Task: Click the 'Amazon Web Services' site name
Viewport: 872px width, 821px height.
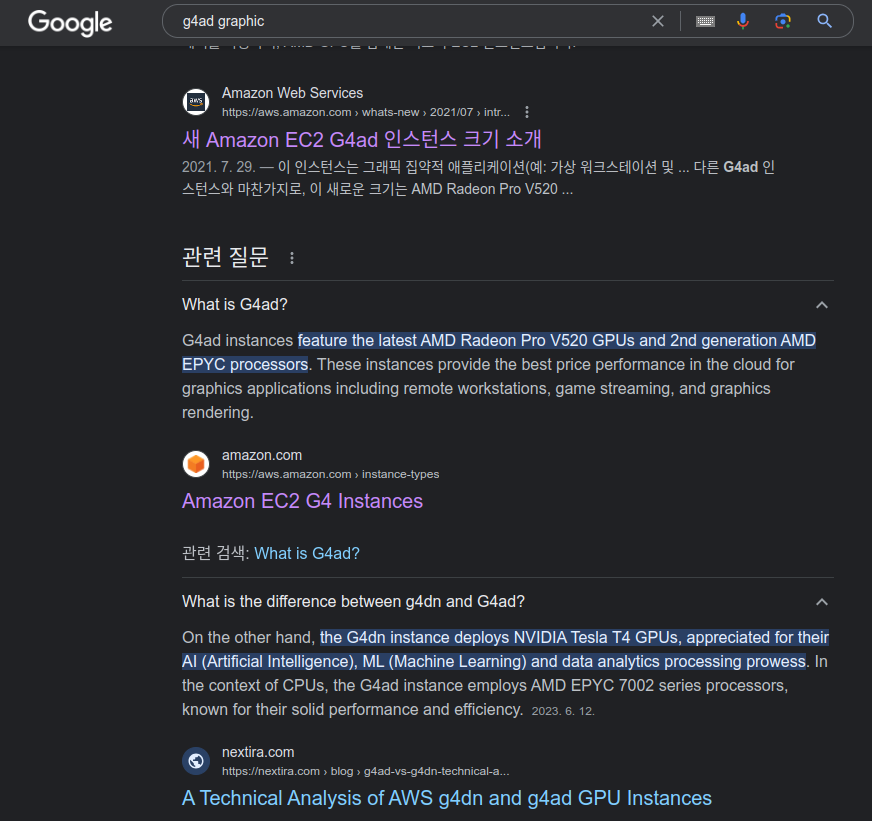Action: pos(293,93)
